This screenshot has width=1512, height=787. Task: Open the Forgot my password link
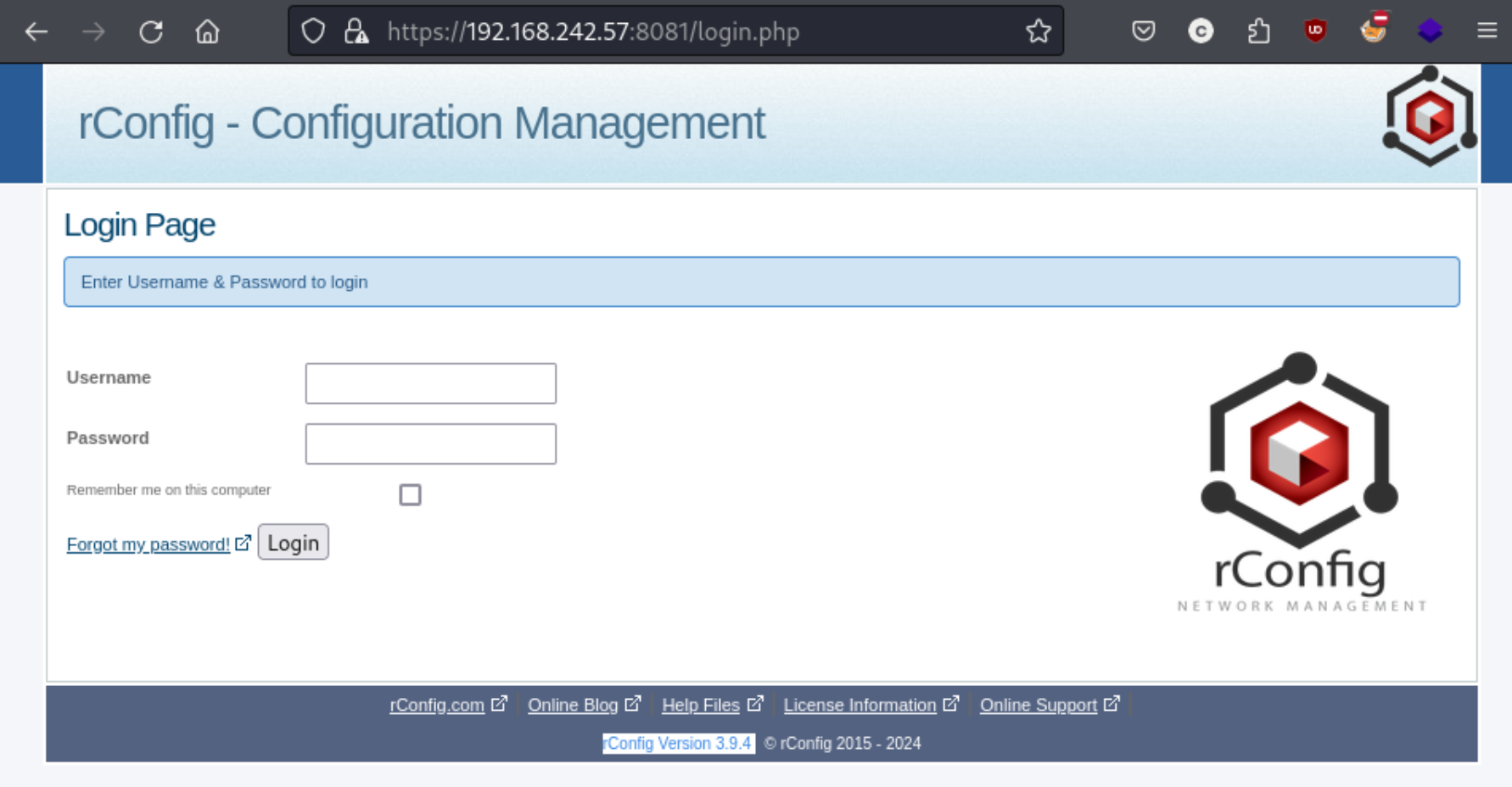pyautogui.click(x=148, y=544)
